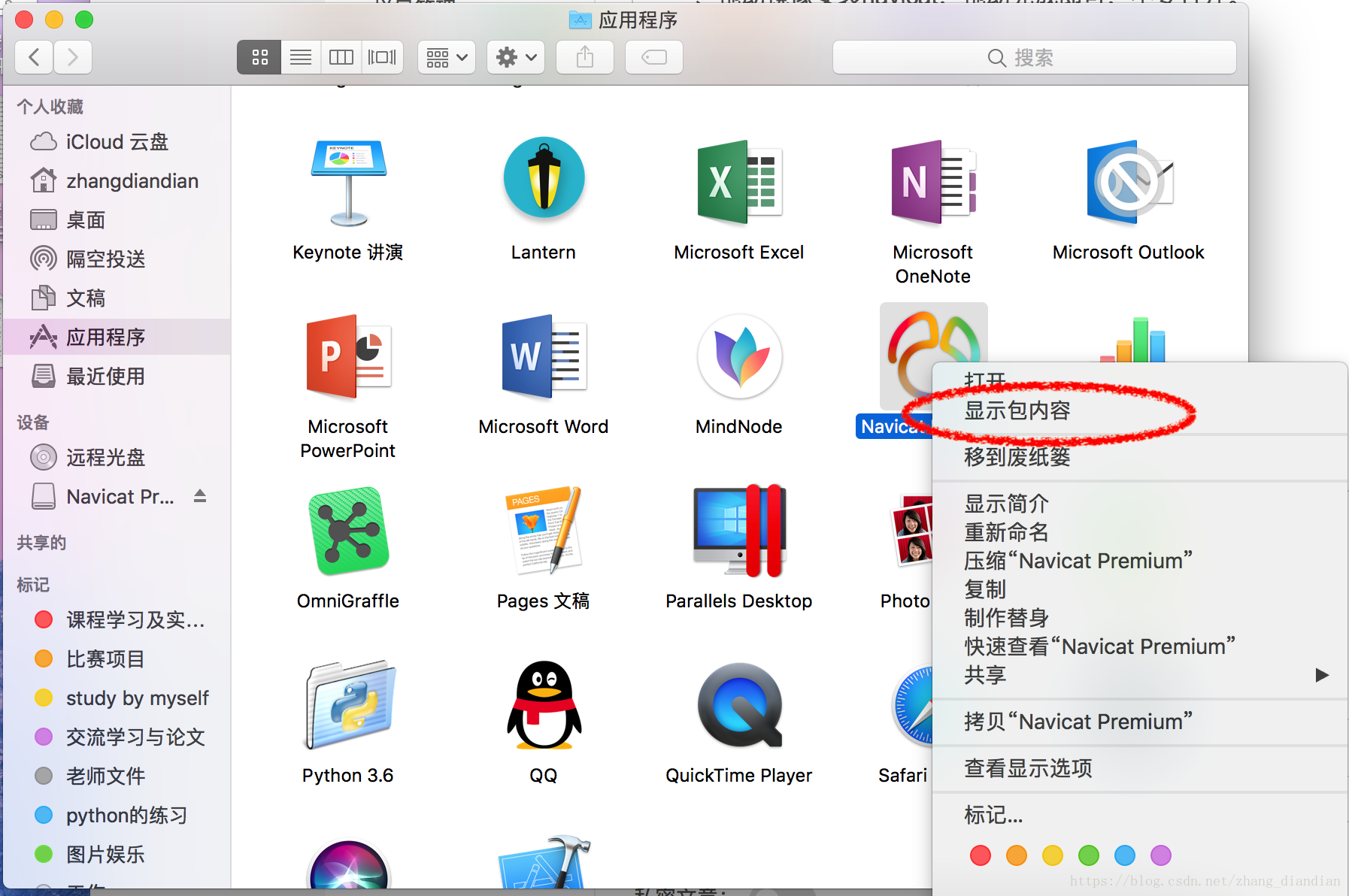Screen dimensions: 1349x896
Task: Switch to column view
Action: tap(341, 57)
